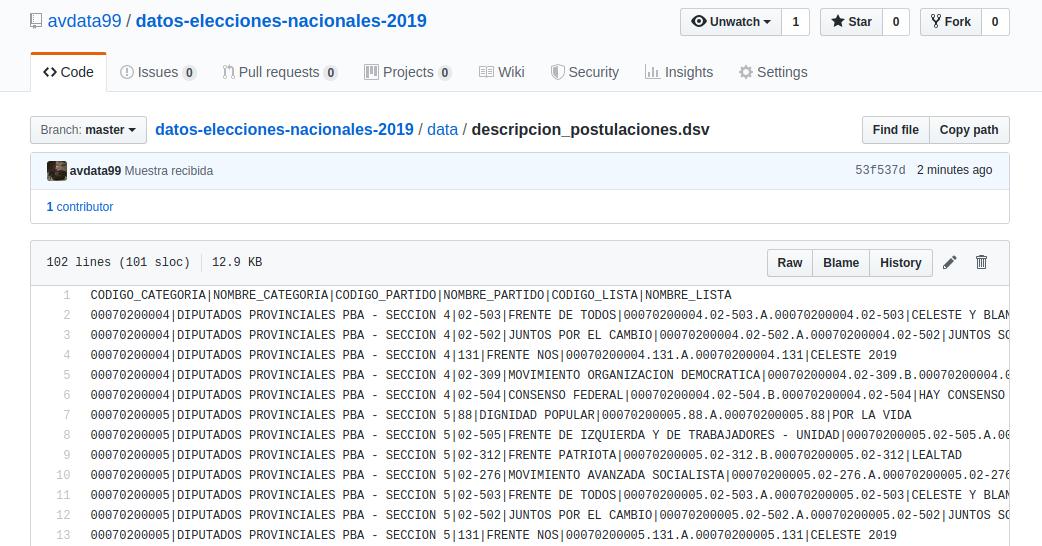
Task: Click '2 minutes ago' commit timestamp
Action: click(x=954, y=170)
